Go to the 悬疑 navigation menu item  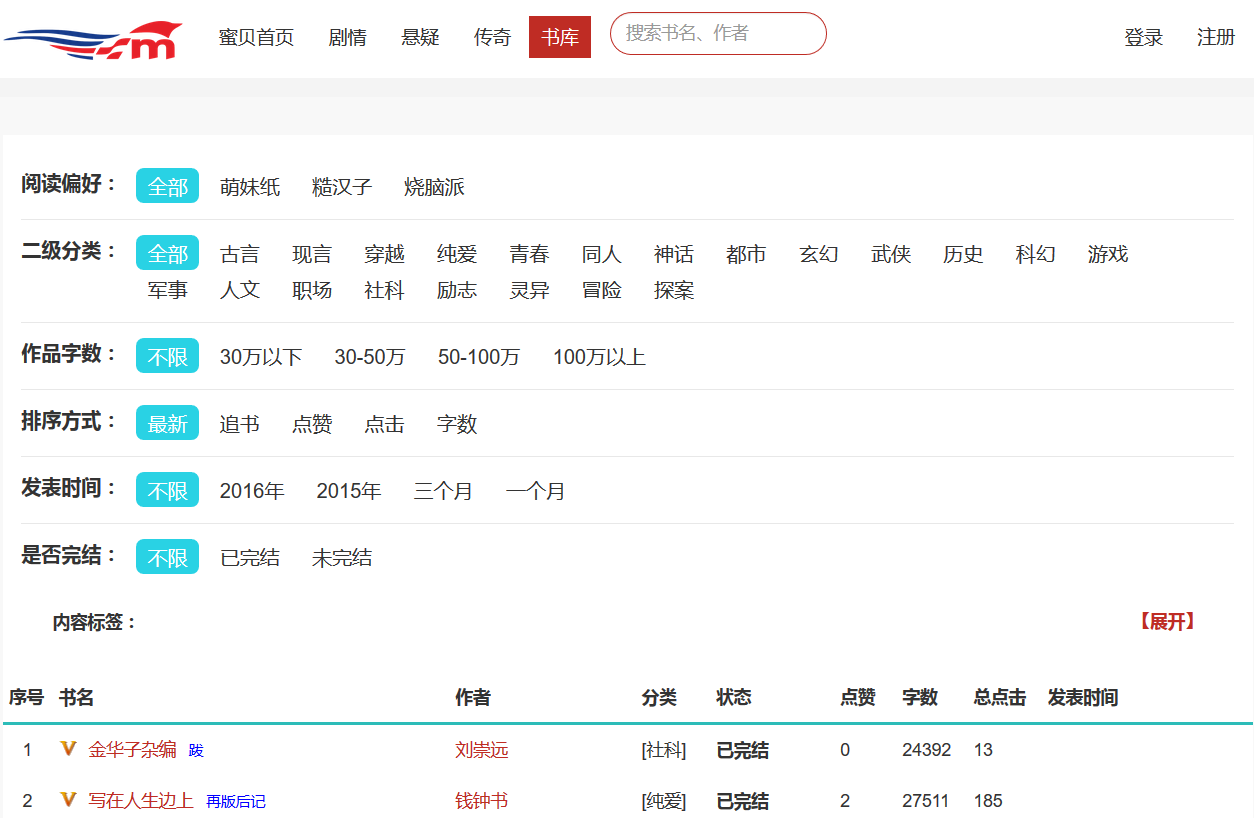pos(420,38)
